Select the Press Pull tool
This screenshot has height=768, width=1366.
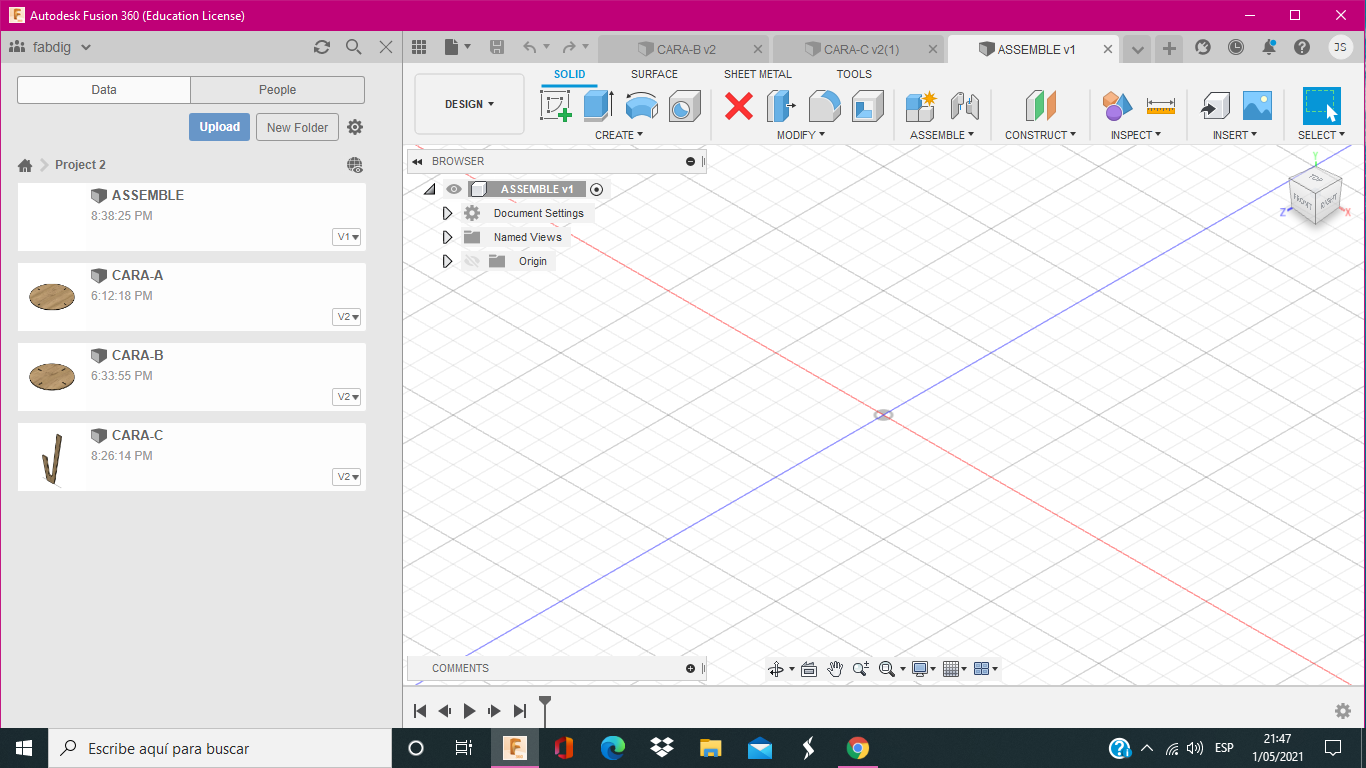781,105
